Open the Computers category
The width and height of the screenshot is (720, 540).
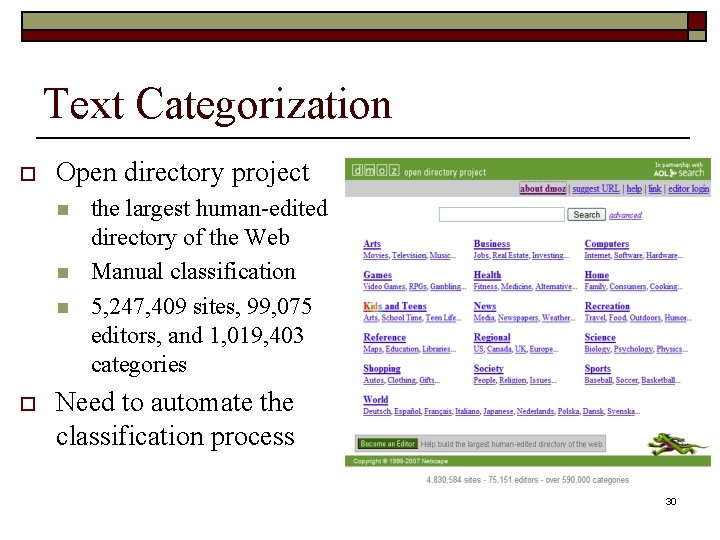[x=607, y=244]
